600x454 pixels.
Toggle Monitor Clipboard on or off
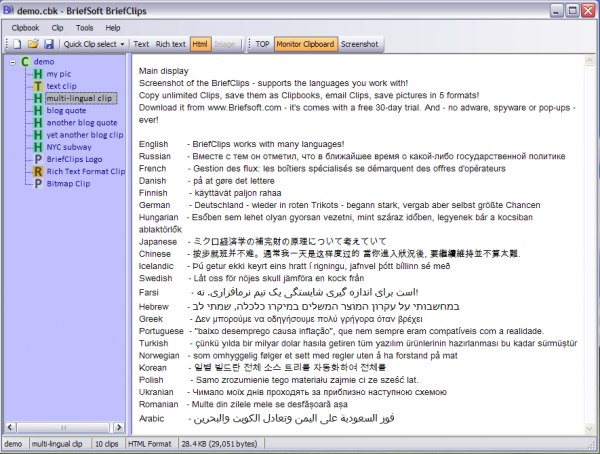pos(305,44)
